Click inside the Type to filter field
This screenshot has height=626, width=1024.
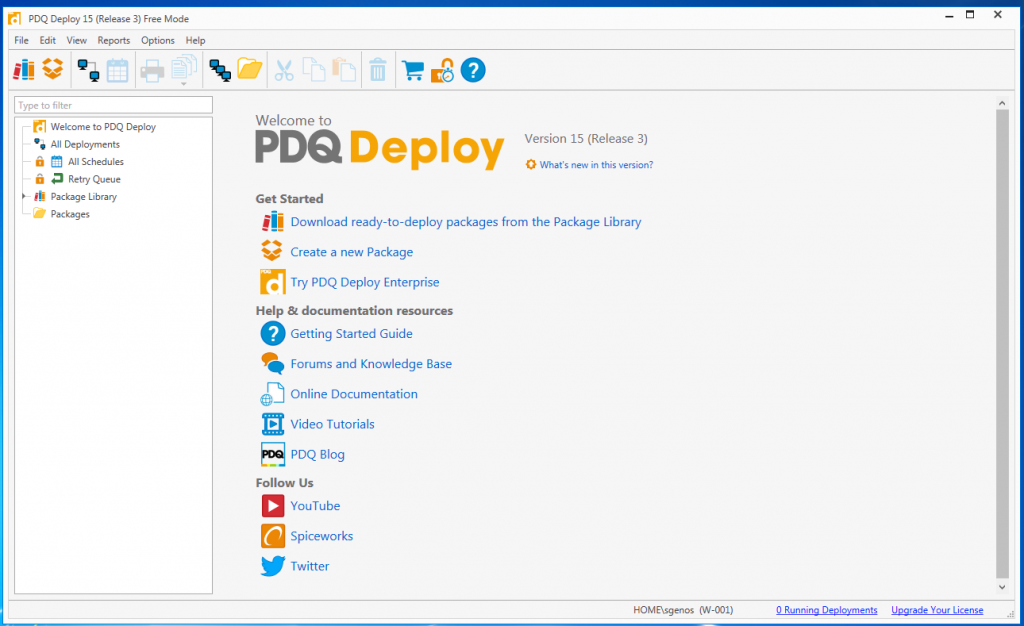[x=113, y=104]
